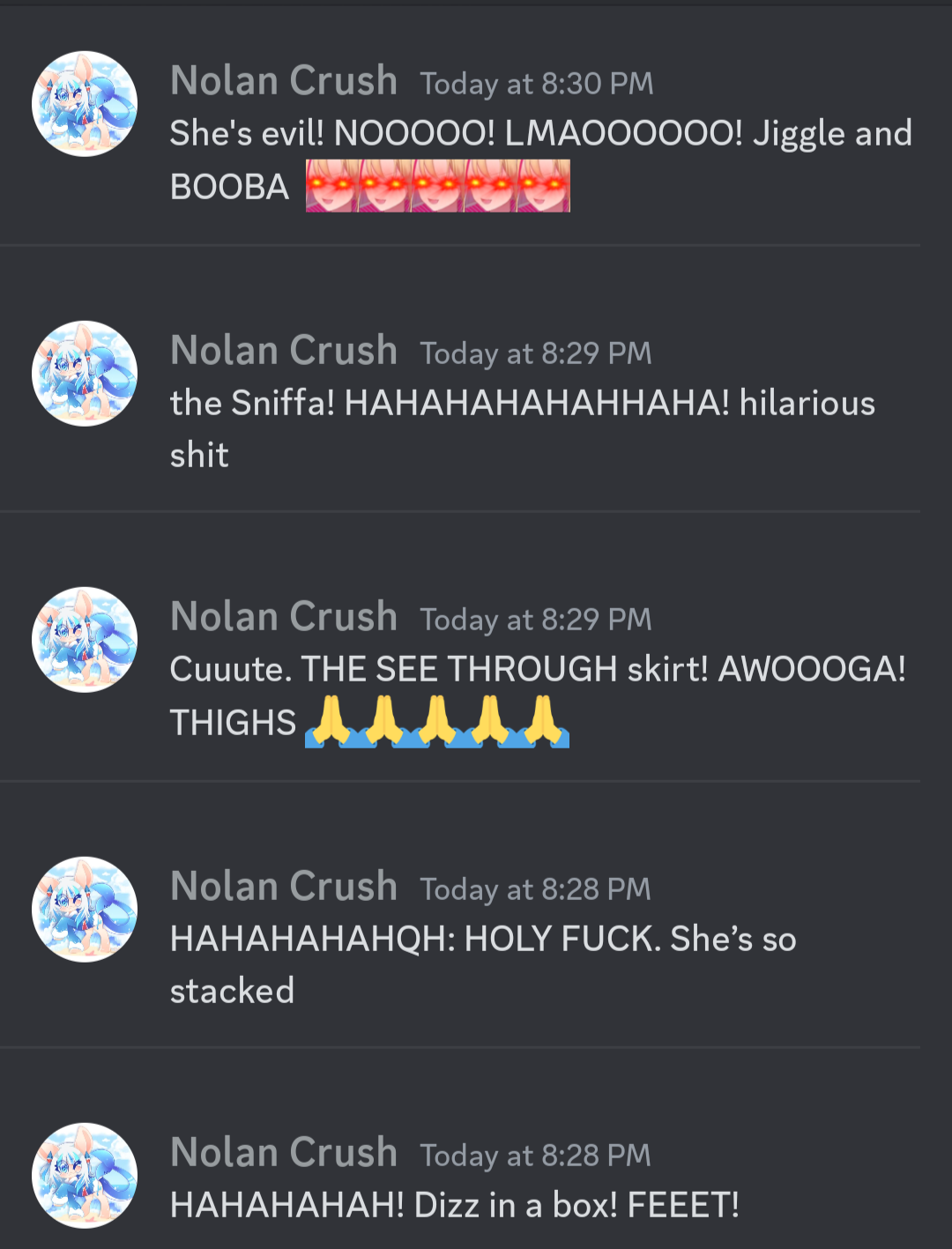Click the last praying hands emoji after THIGHS
952x1249 pixels.
click(543, 722)
